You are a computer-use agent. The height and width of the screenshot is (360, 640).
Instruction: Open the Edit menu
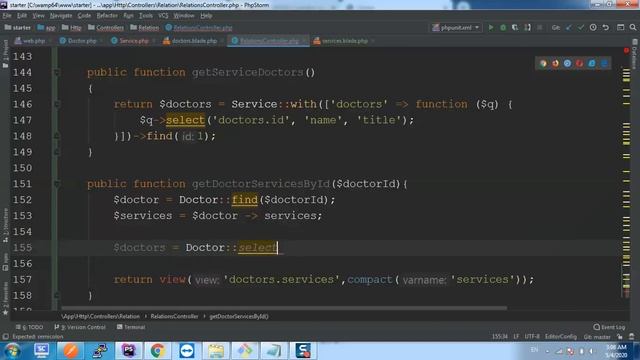pyautogui.click(x=22, y=16)
